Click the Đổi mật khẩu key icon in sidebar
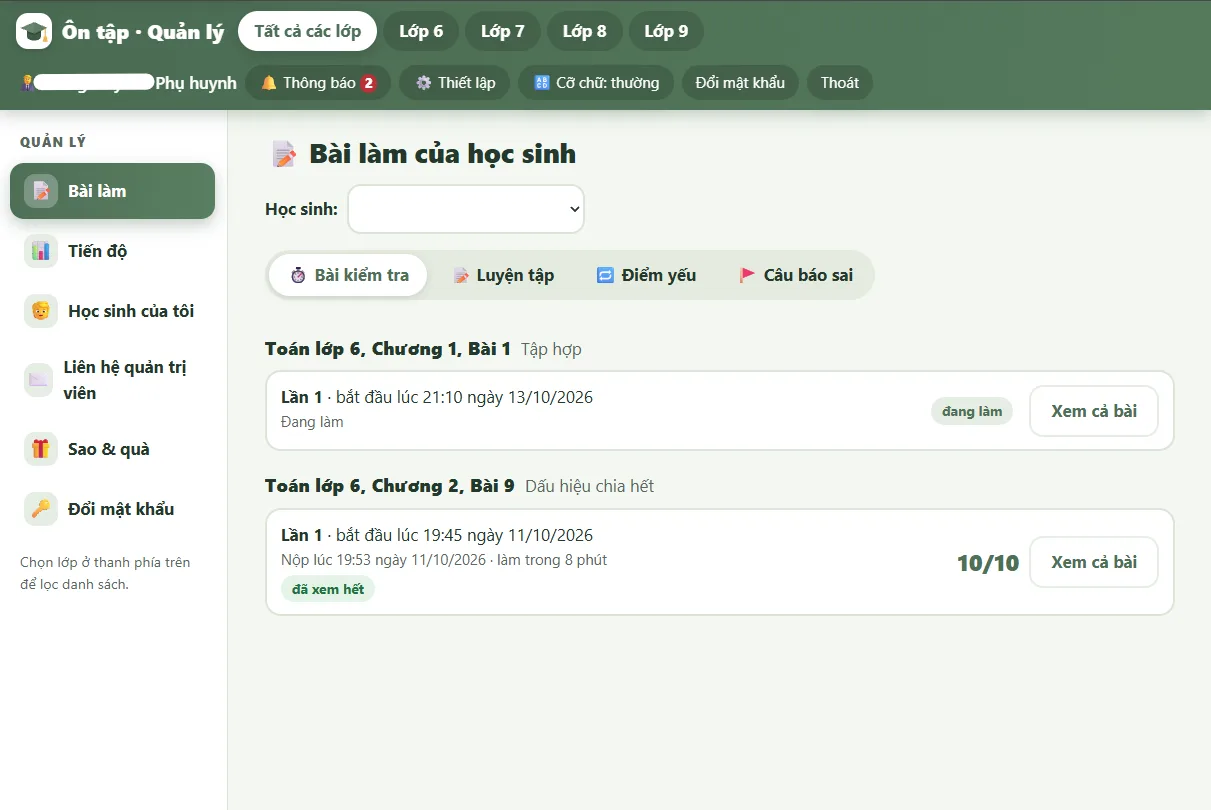The height and width of the screenshot is (810, 1211). (x=41, y=509)
